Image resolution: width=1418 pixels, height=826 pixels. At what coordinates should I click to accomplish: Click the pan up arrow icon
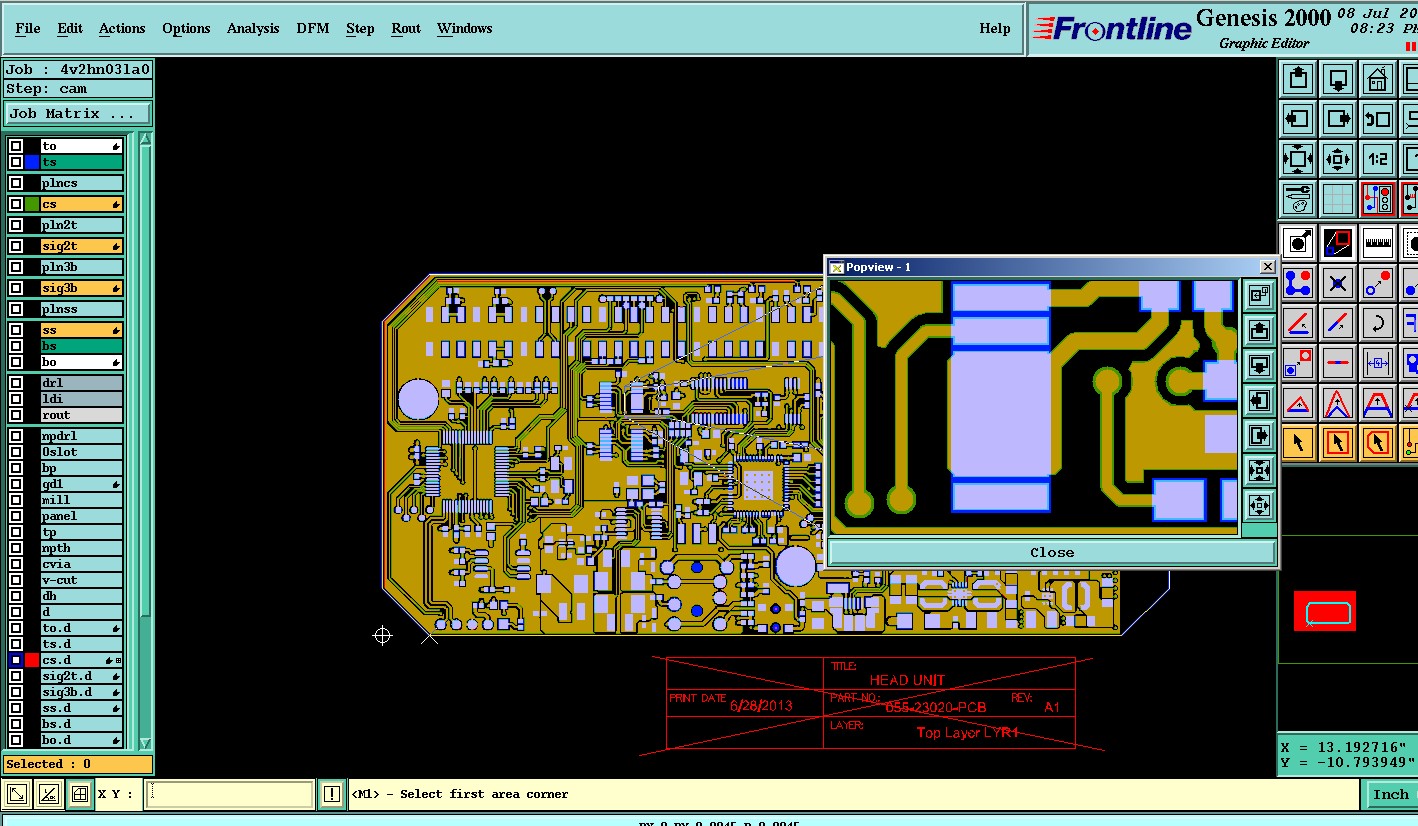click(1298, 78)
